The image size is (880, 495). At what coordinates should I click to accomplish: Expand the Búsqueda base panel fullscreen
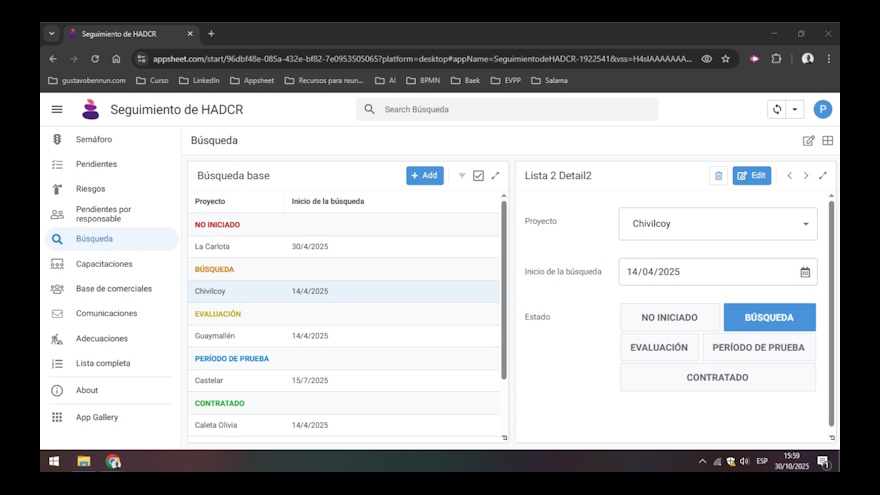click(495, 176)
